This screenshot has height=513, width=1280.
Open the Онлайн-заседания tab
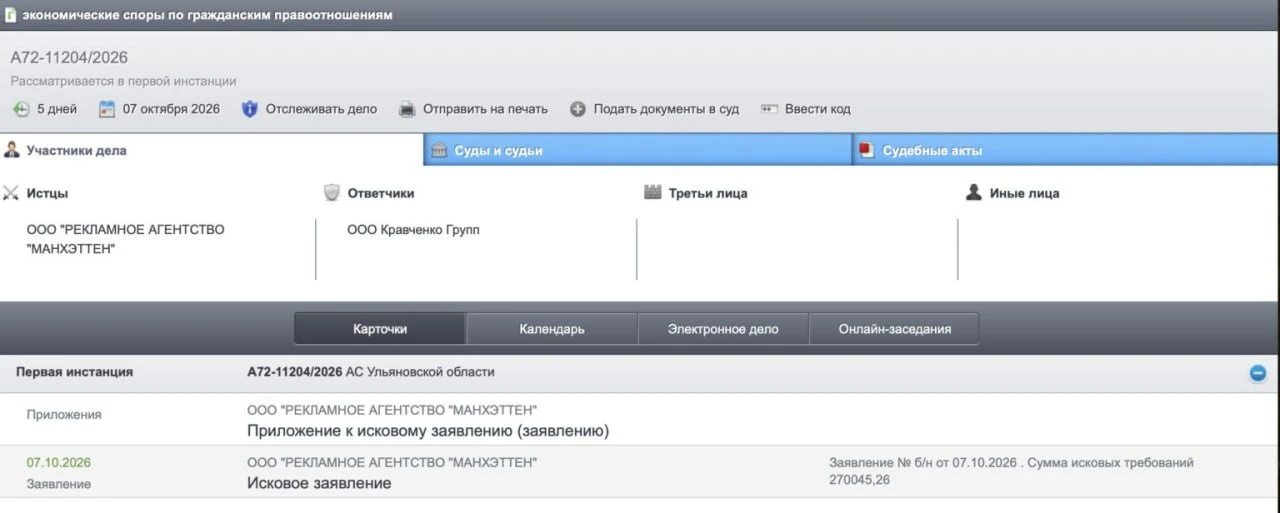(x=894, y=328)
